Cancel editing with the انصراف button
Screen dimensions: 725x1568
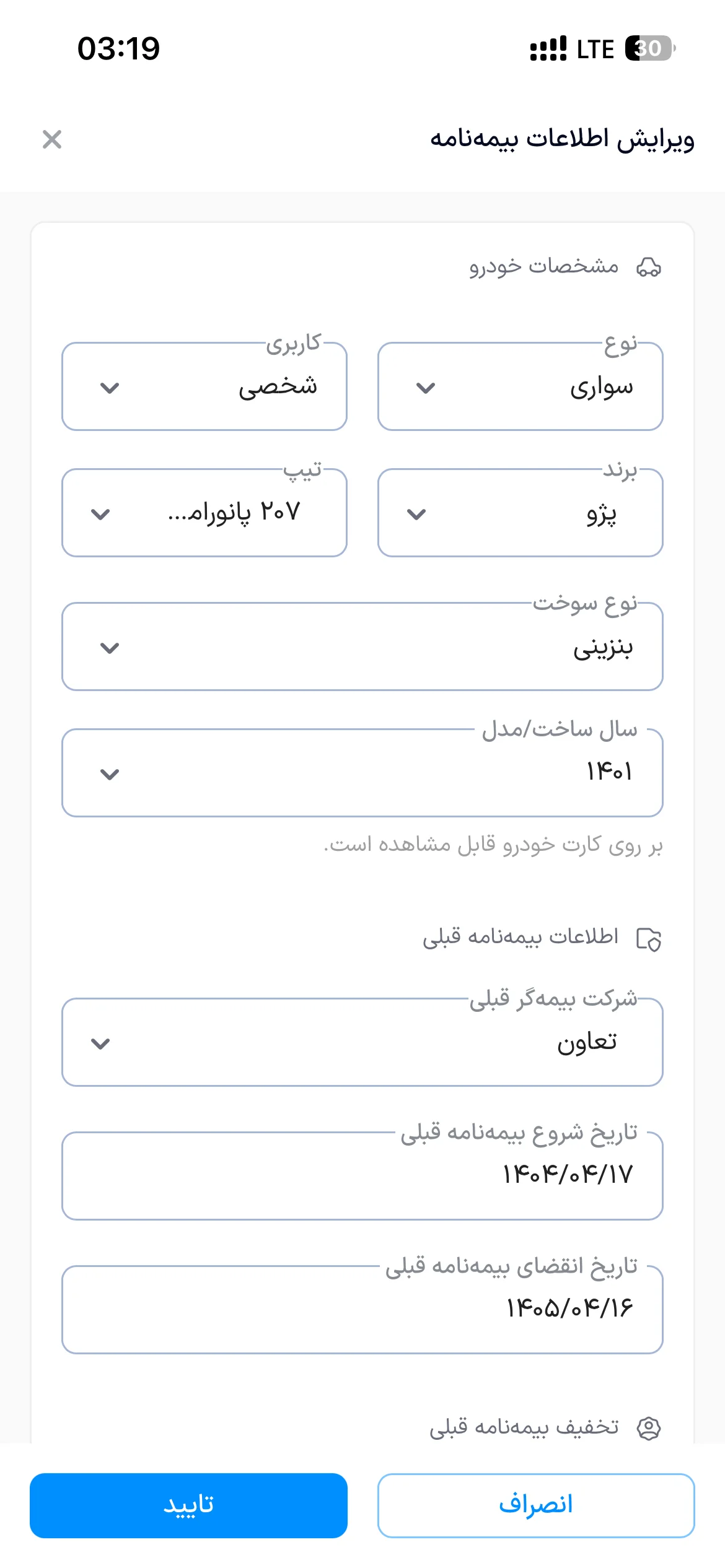[536, 1505]
